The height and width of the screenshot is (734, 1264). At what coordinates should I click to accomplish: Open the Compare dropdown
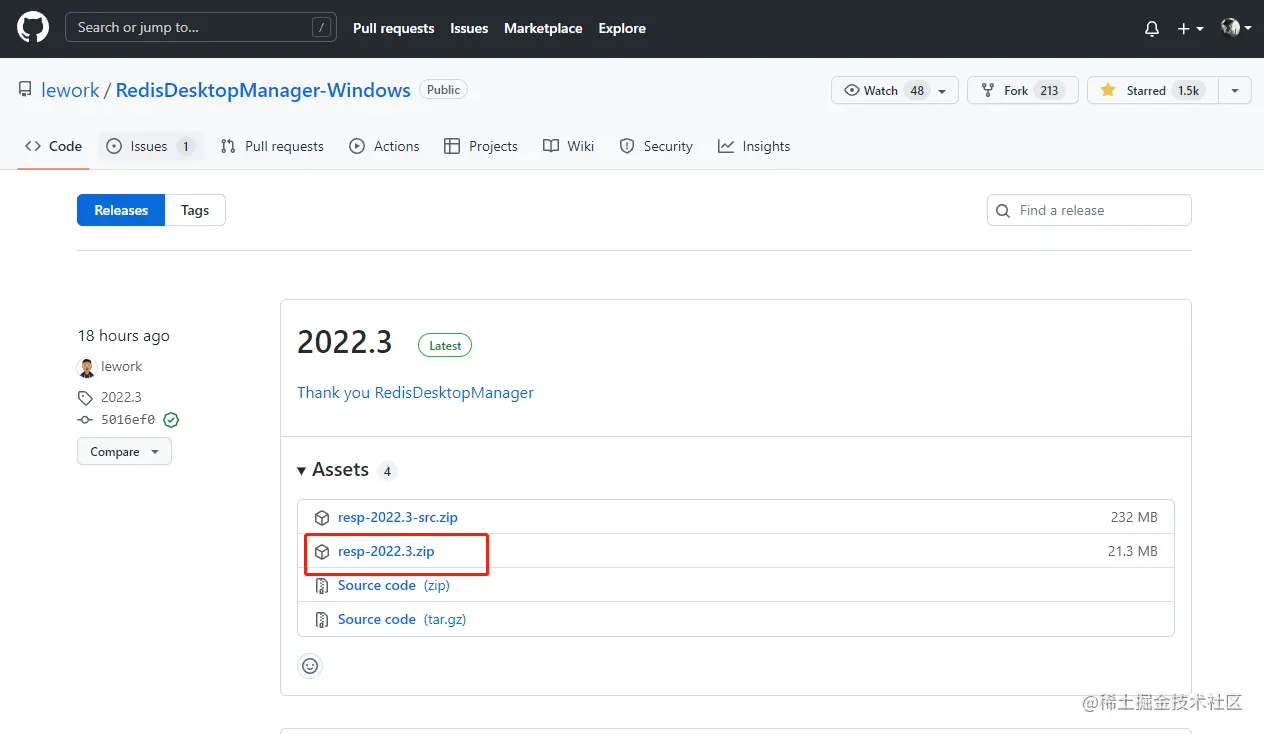124,452
